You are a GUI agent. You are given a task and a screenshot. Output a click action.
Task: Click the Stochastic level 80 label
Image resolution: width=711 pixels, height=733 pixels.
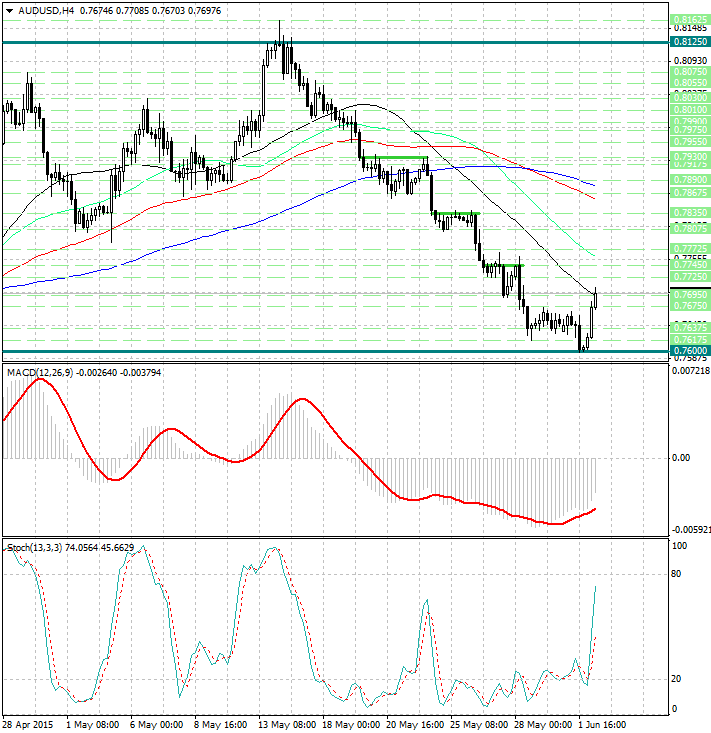(676, 574)
